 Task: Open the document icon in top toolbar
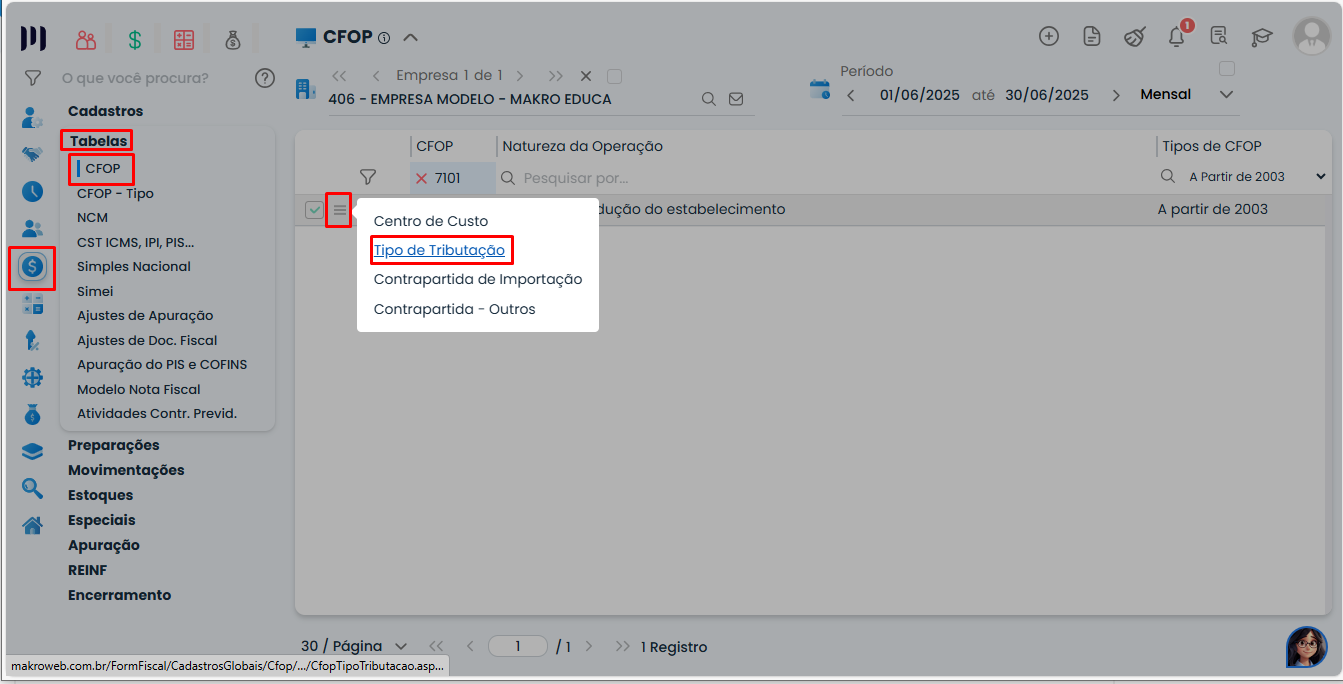tap(1092, 36)
